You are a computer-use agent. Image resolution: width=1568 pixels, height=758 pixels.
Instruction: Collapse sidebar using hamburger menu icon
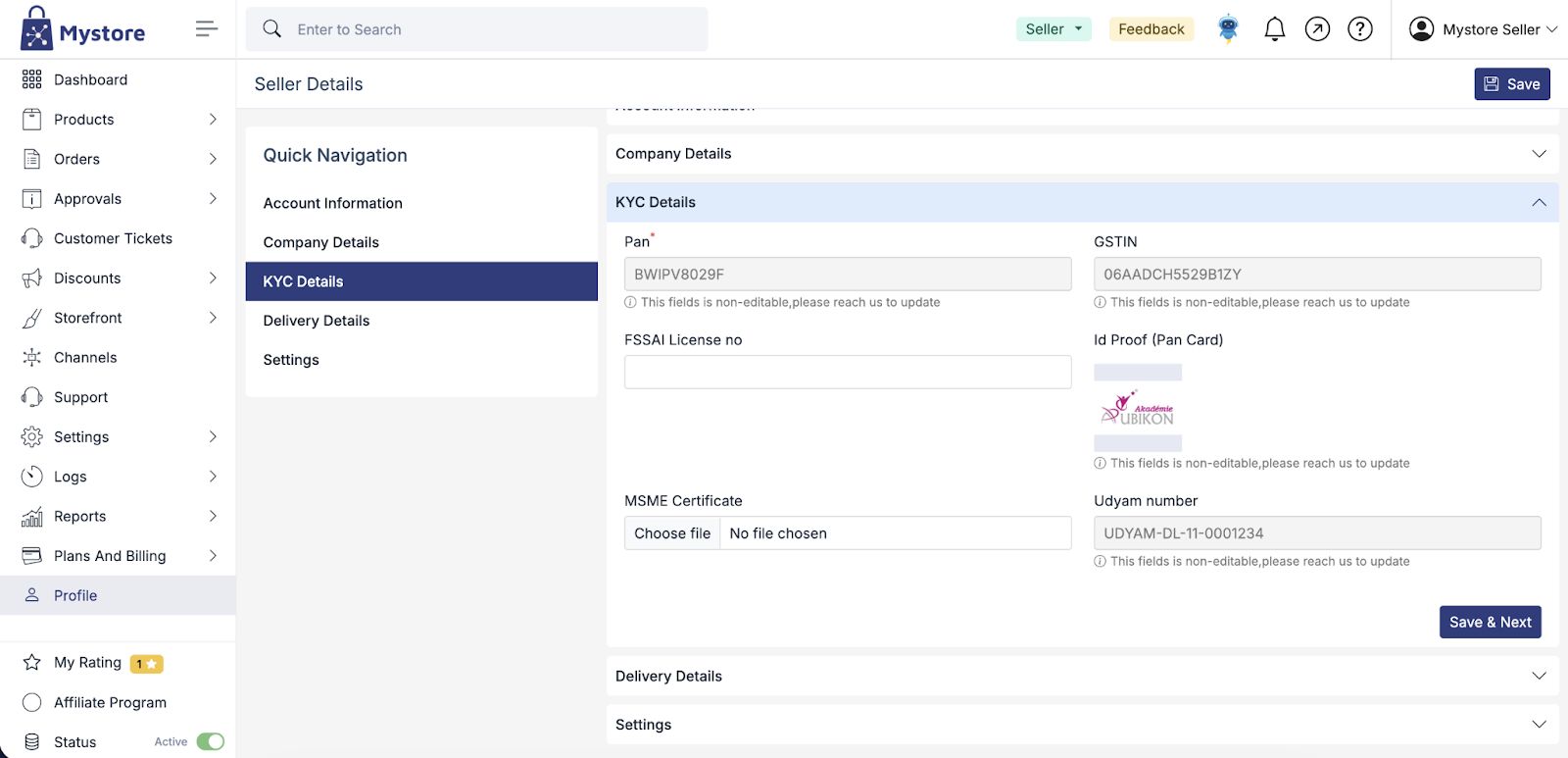[x=206, y=29]
